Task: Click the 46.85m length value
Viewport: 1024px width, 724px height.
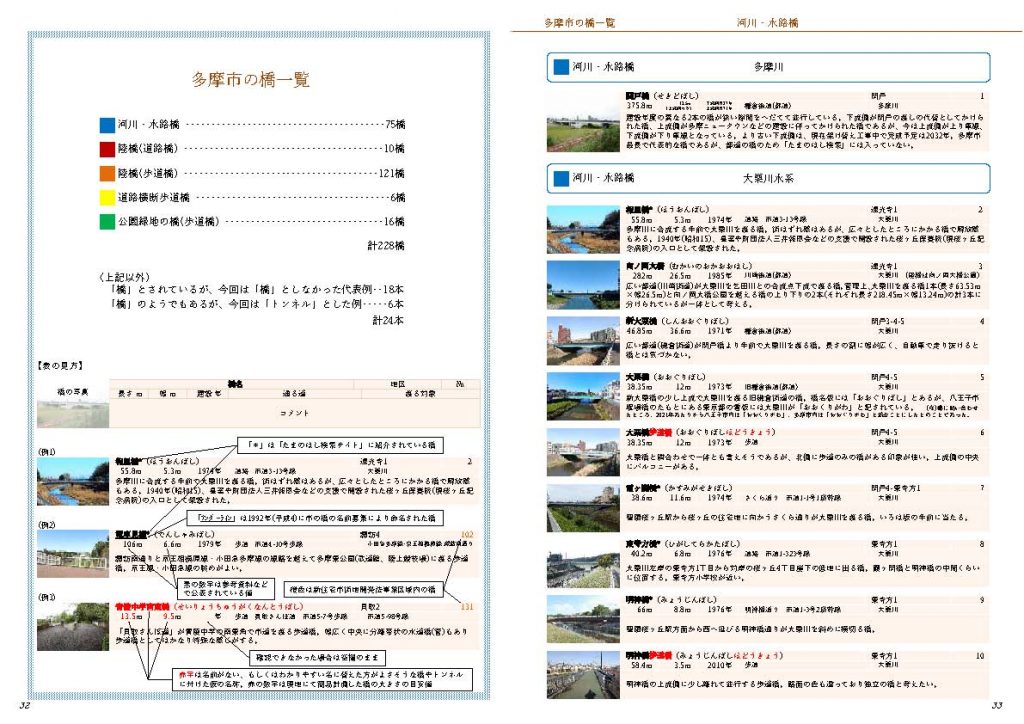Action: coord(641,331)
